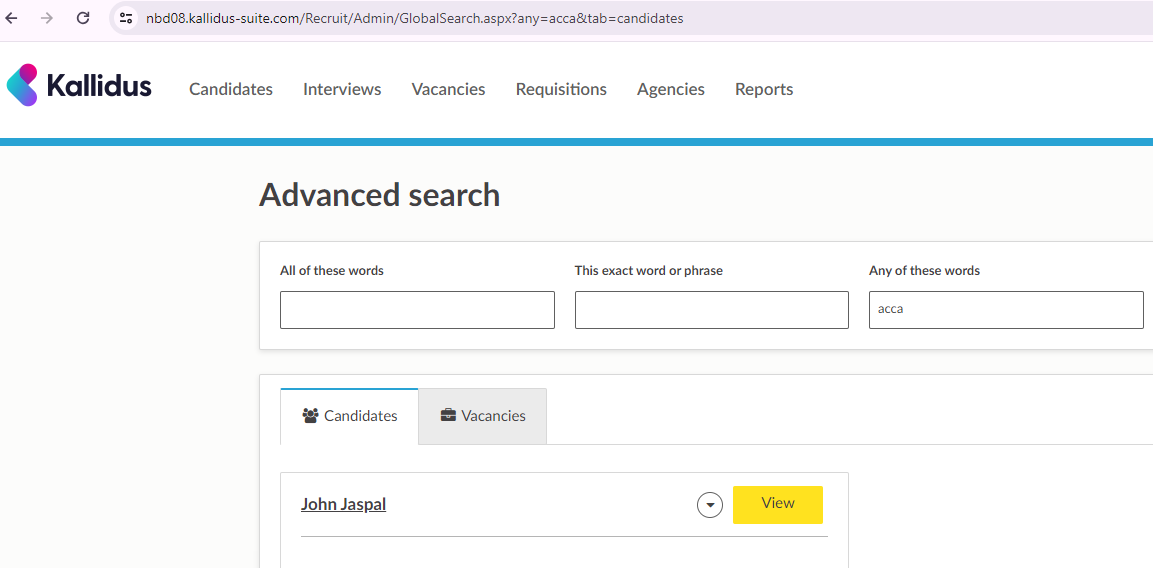Open the John Jaspal candidate link
1153x568 pixels.
(x=343, y=504)
